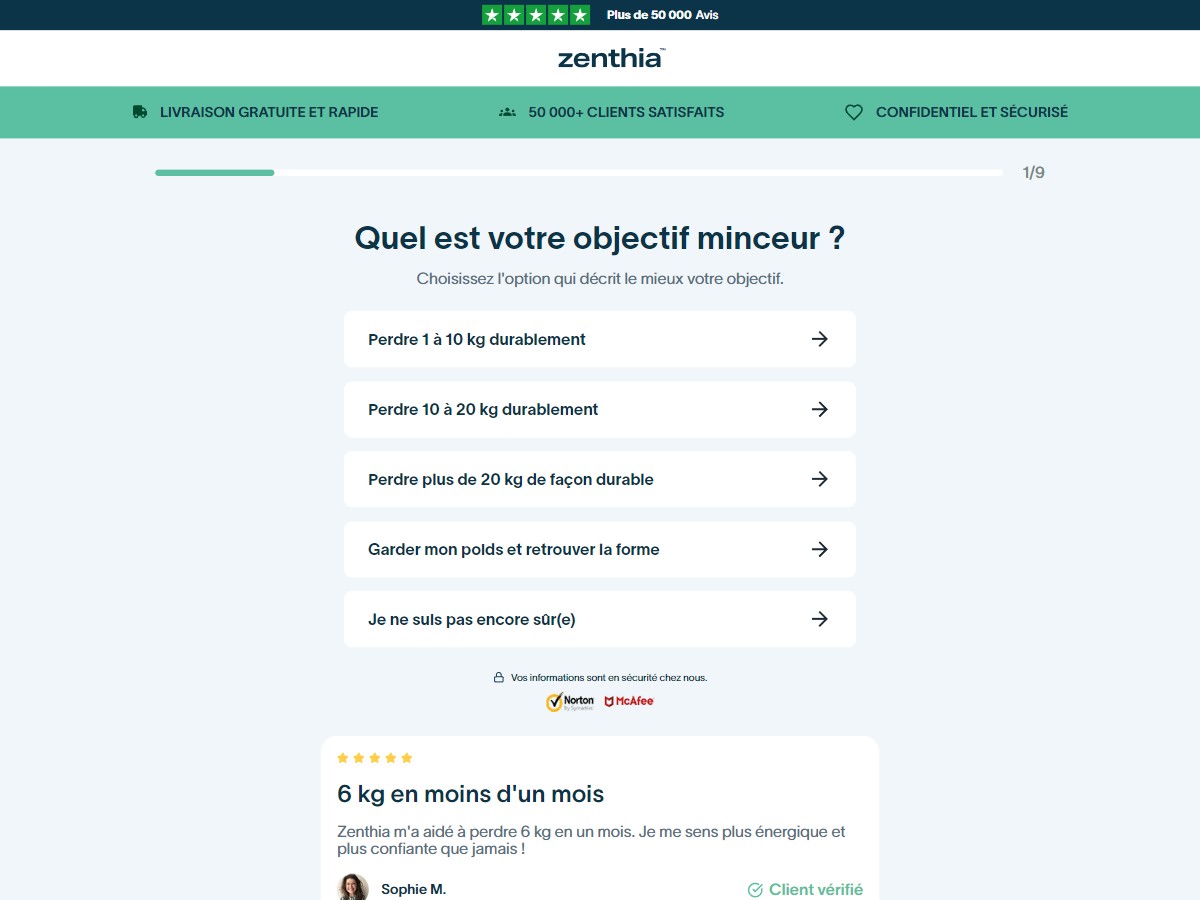The image size is (1200, 900).
Task: Click the Client vérifié checkmark icon
Action: click(755, 889)
